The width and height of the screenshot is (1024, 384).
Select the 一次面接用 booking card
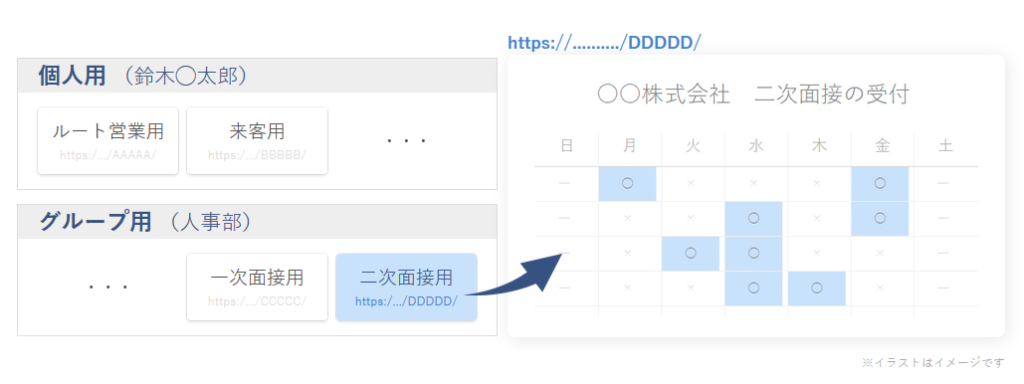(257, 287)
